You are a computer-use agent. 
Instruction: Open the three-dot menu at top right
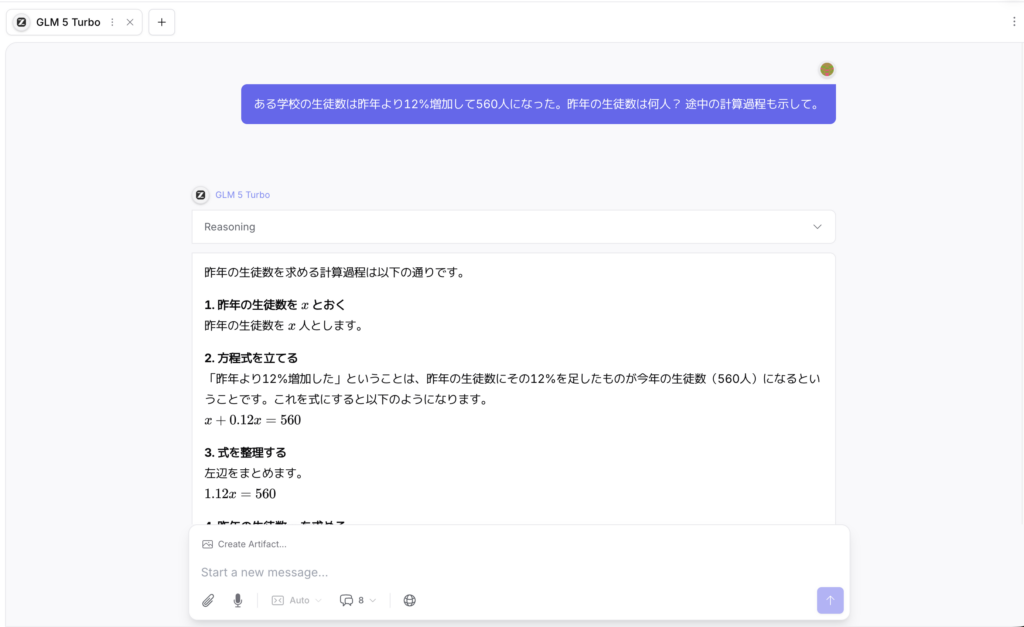1014,21
